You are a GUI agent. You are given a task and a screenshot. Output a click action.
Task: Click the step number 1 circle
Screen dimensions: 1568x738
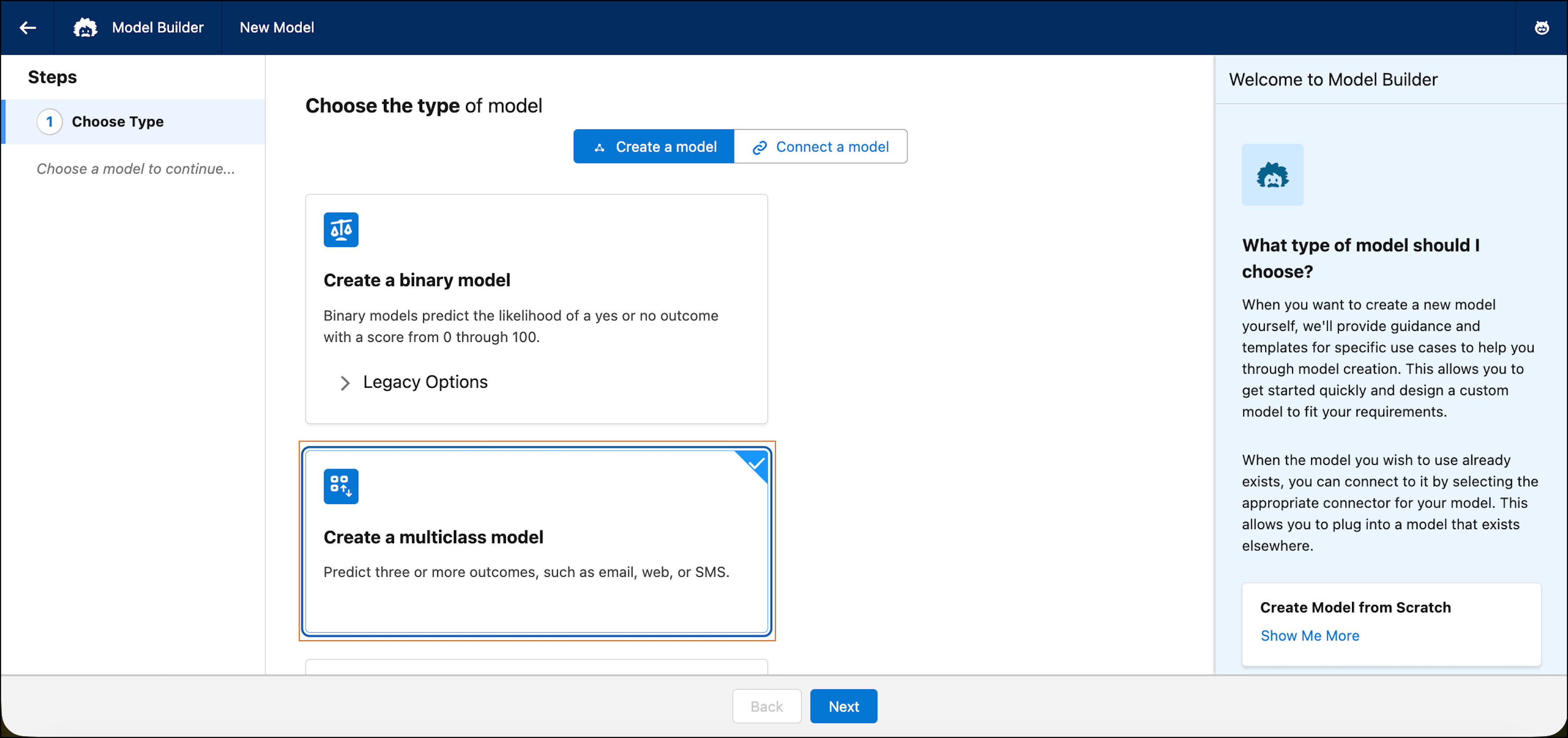point(49,122)
